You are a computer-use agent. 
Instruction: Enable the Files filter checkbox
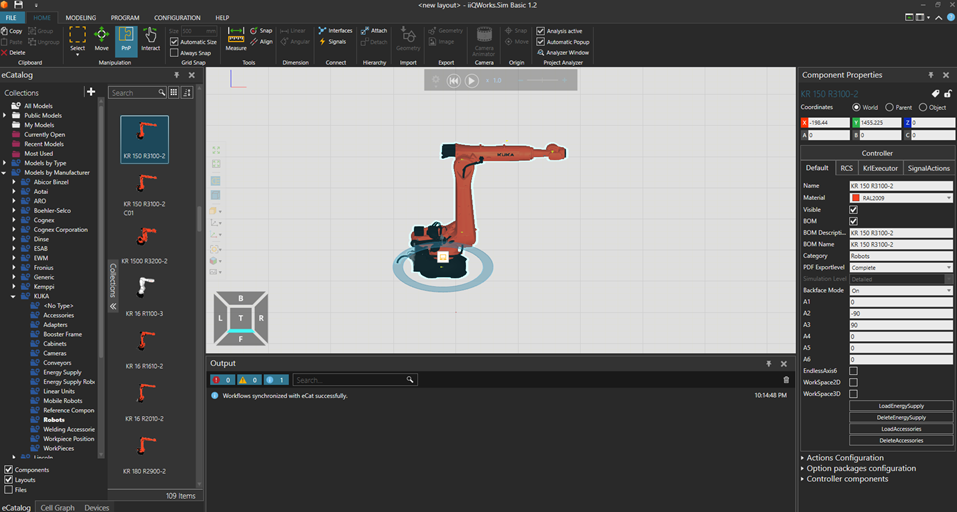point(9,489)
